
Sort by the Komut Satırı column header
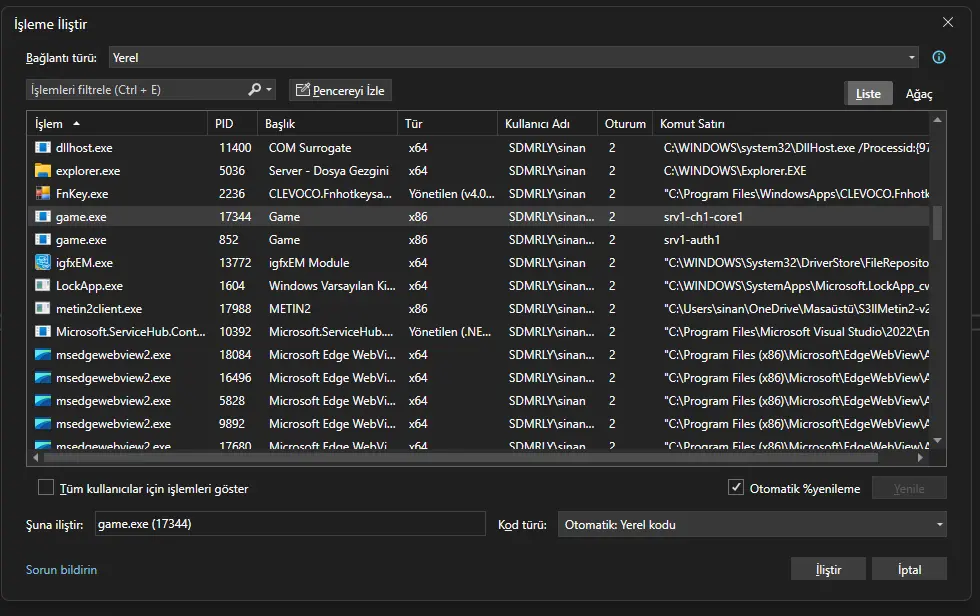pos(791,124)
